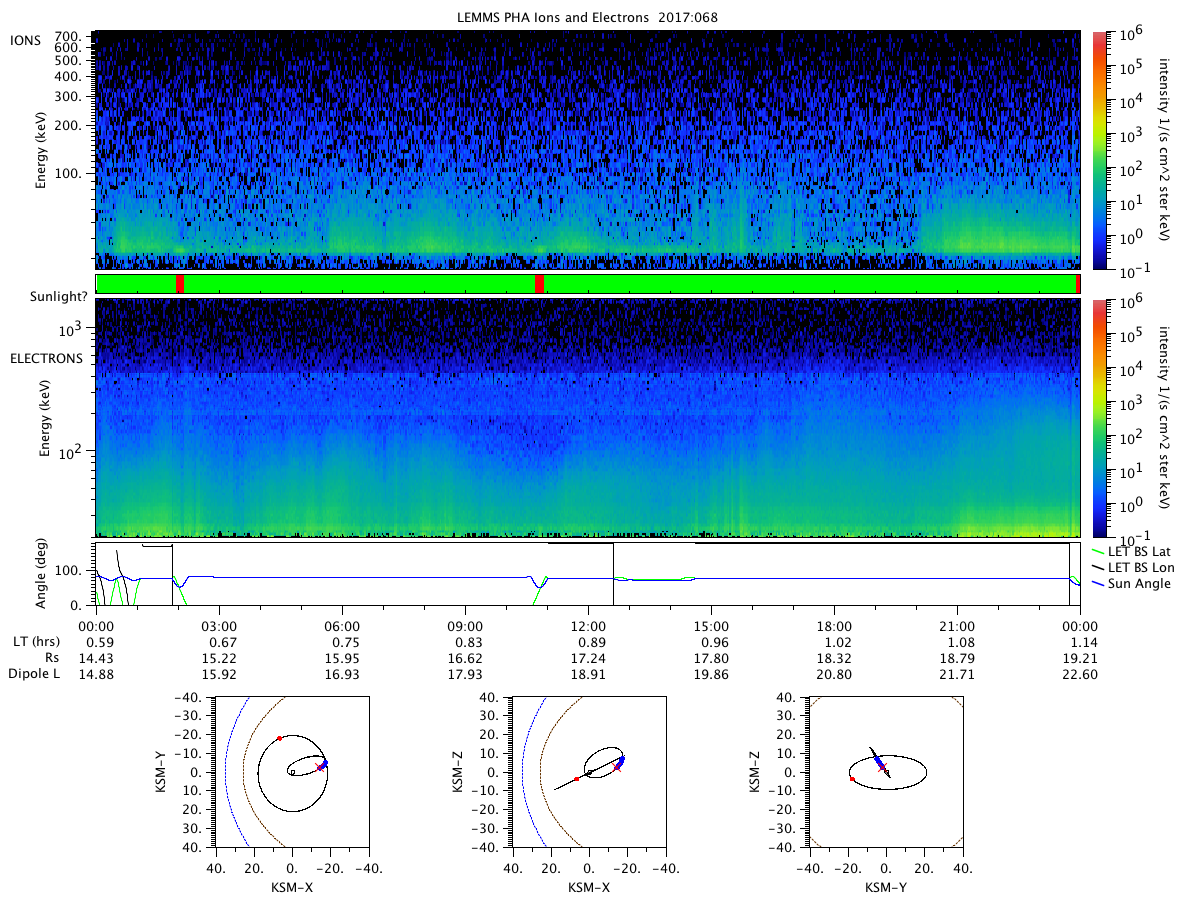Screen dimensions: 1200x900
Task: Click the KSM-Y vs KSM-Z orbit plot
Action: pyautogui.click(x=885, y=772)
